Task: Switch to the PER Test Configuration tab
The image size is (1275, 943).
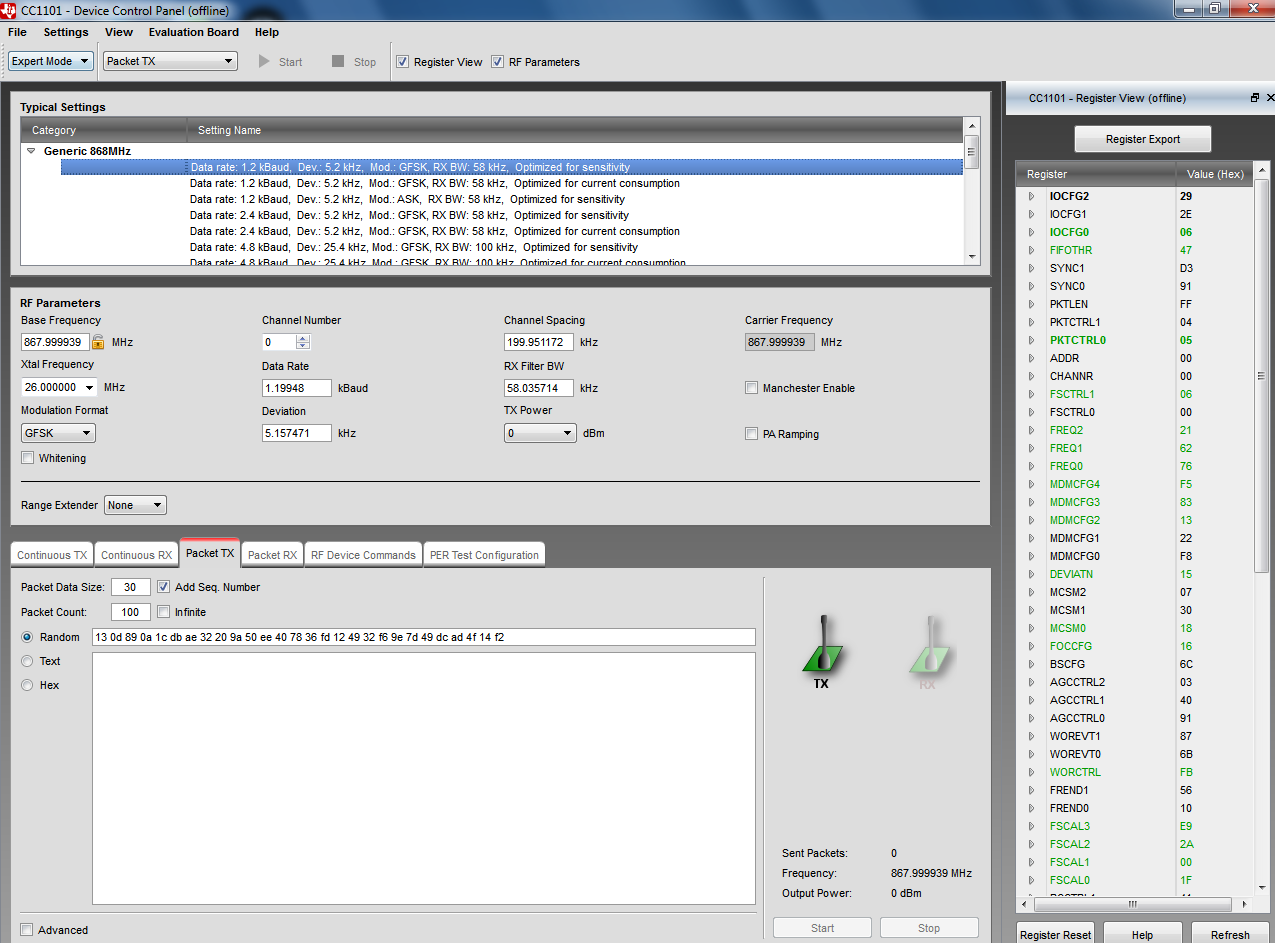Action: (484, 555)
